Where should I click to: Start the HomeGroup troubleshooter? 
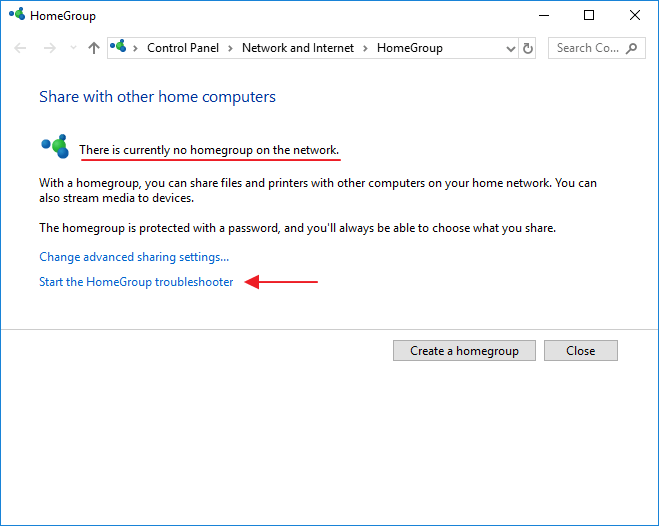click(136, 282)
